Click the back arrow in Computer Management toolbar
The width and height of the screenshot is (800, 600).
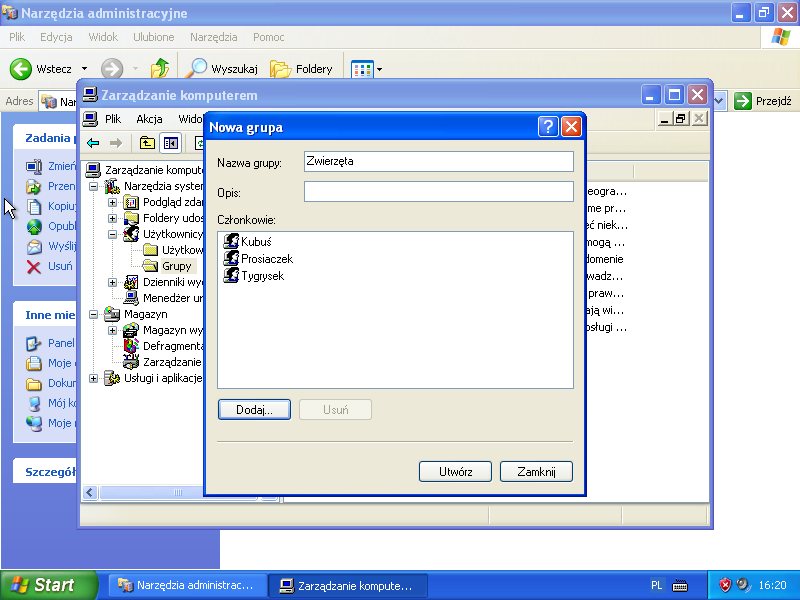[93, 143]
